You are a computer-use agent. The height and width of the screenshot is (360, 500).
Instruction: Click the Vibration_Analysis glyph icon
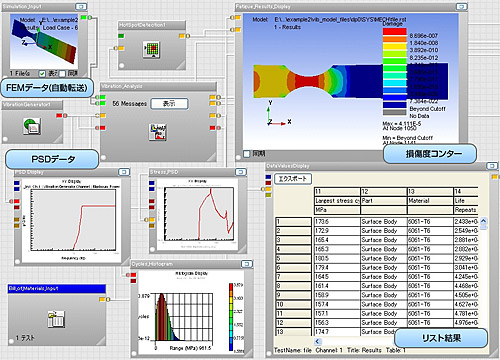point(158,132)
